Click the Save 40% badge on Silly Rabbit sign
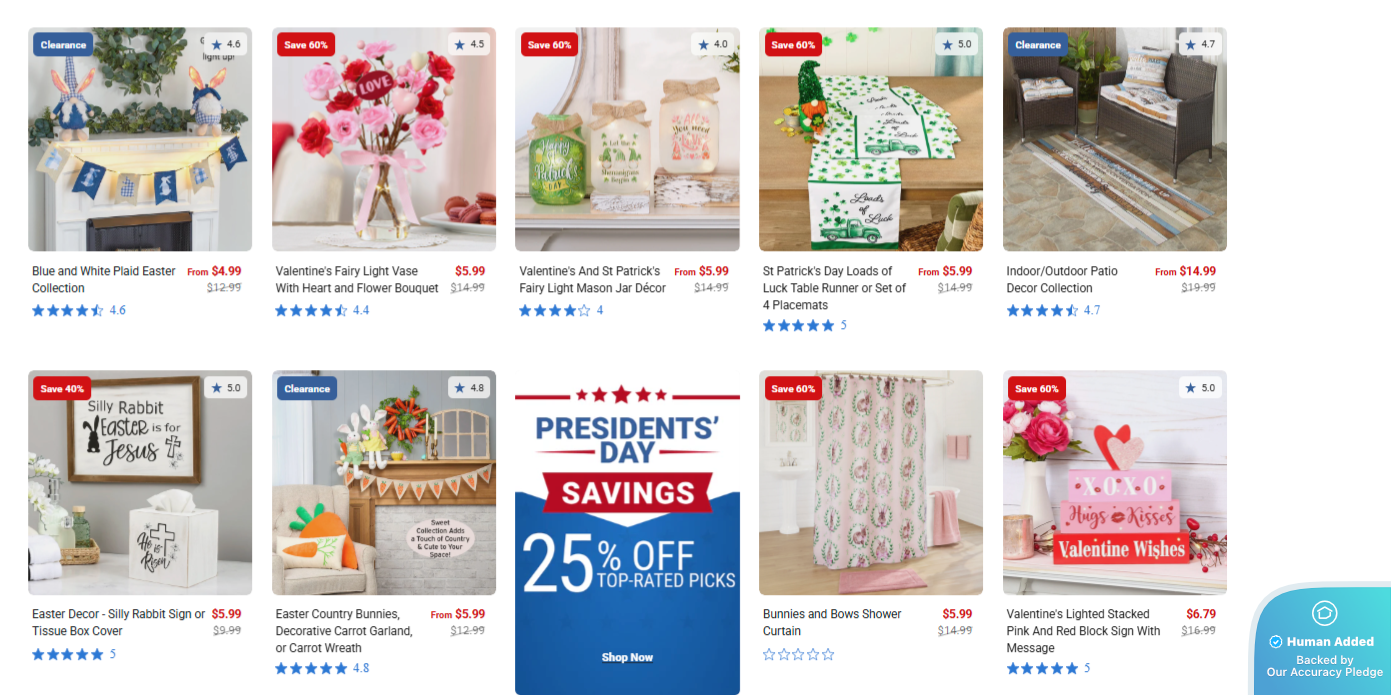The height and width of the screenshot is (695, 1391). [x=62, y=388]
